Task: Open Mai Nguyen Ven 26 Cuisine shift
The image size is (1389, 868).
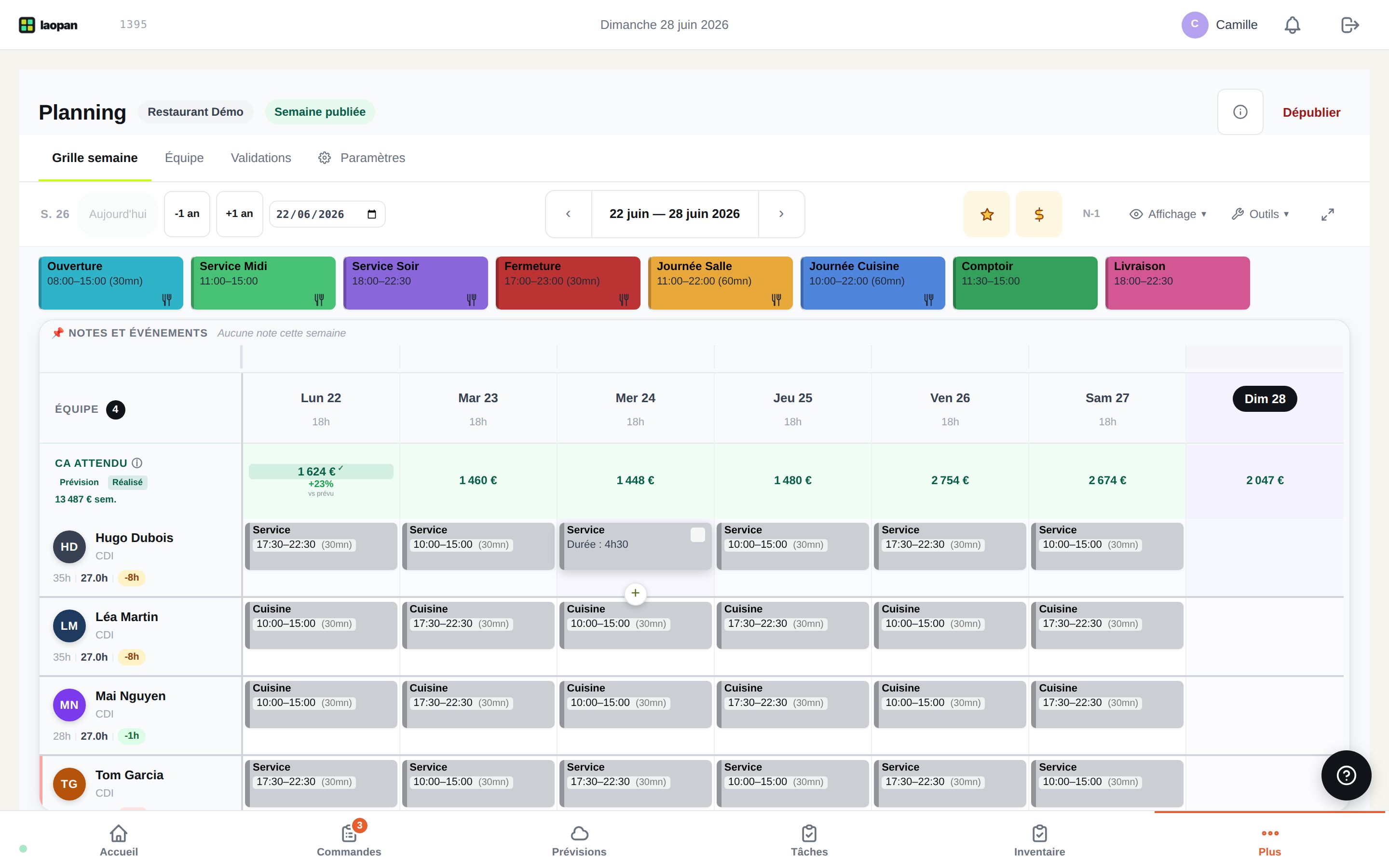Action: pyautogui.click(x=950, y=705)
